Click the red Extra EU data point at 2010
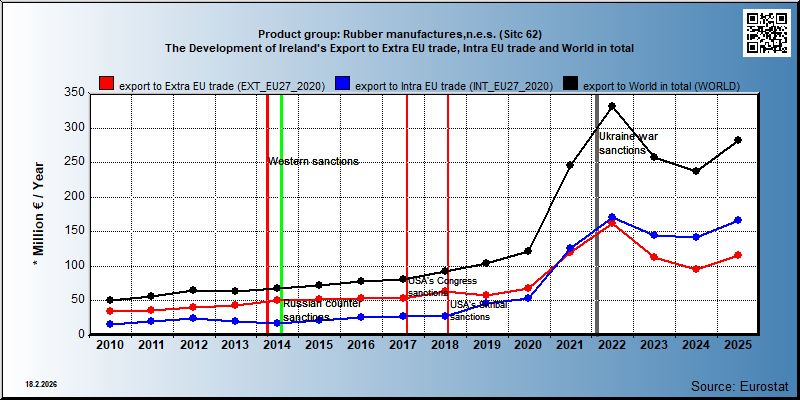This screenshot has height=400, width=800. click(x=110, y=311)
